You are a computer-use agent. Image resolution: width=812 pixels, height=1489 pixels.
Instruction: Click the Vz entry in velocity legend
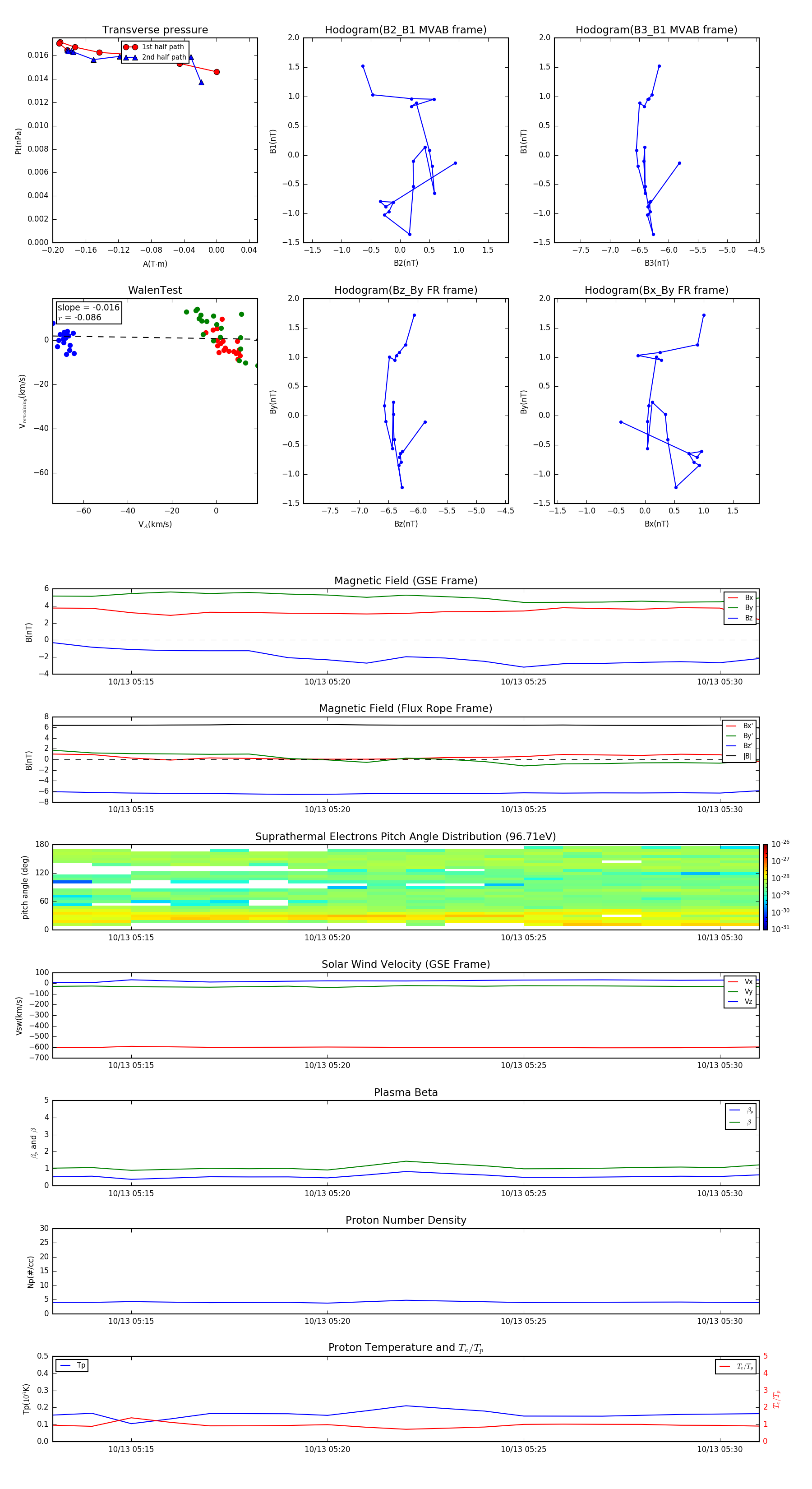740,1002
